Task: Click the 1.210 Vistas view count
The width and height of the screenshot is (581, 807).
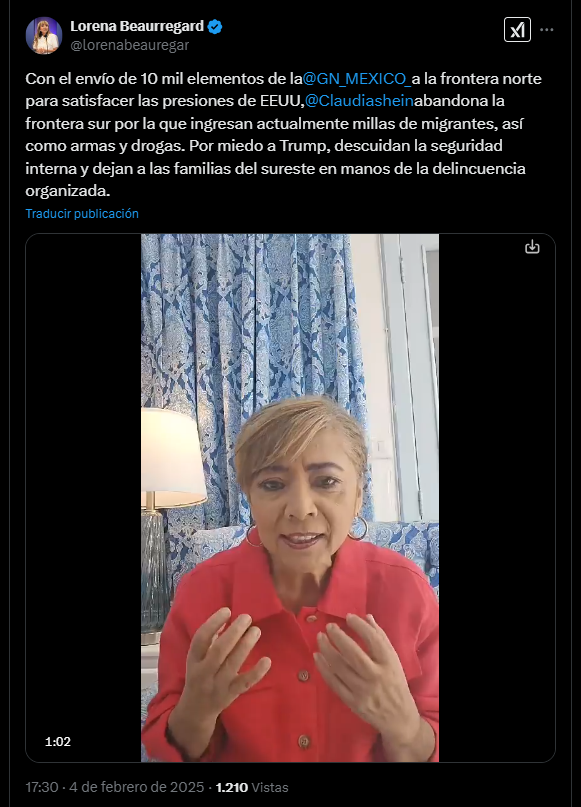Action: click(252, 787)
